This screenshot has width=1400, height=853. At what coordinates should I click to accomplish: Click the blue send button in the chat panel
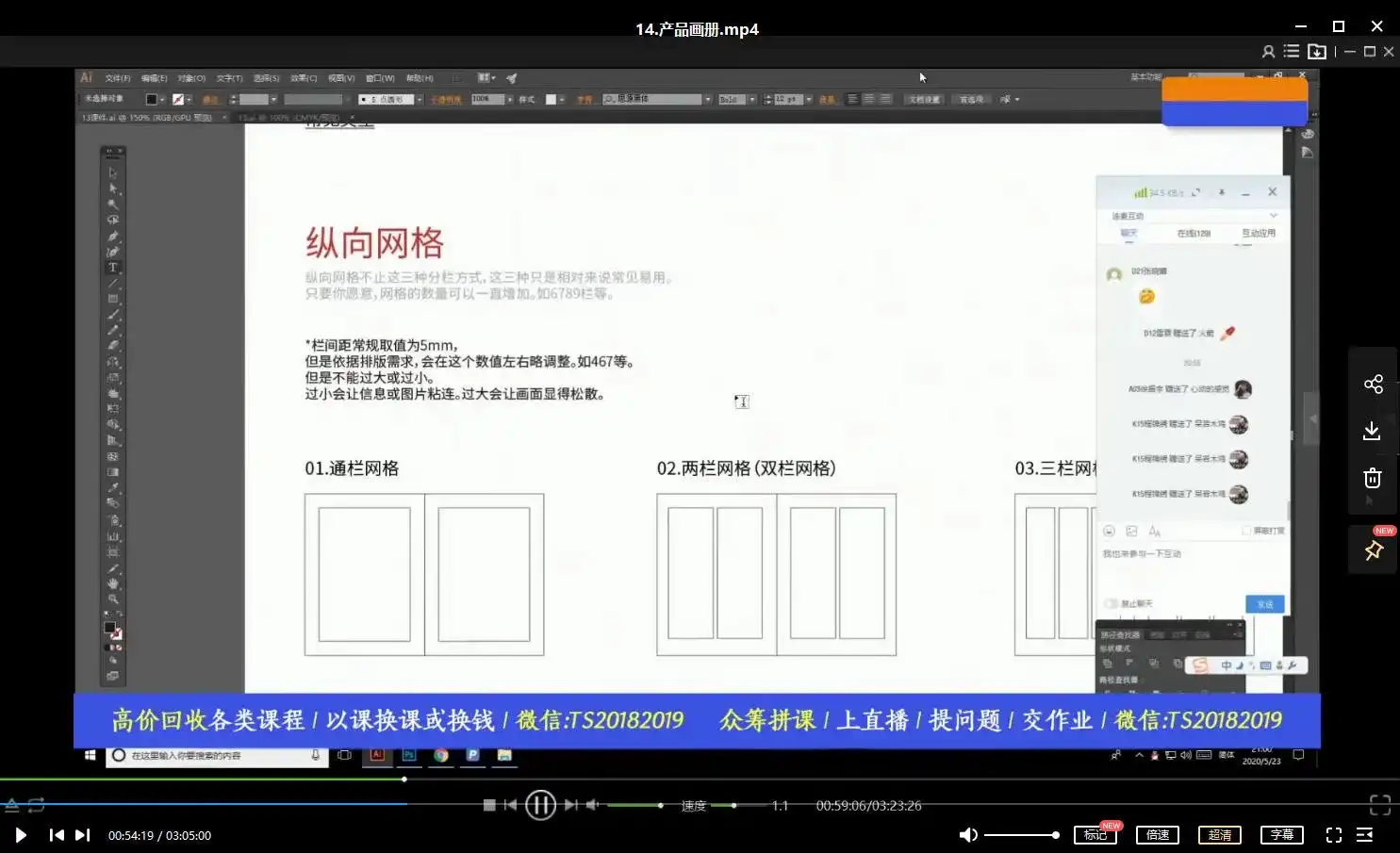(1264, 603)
